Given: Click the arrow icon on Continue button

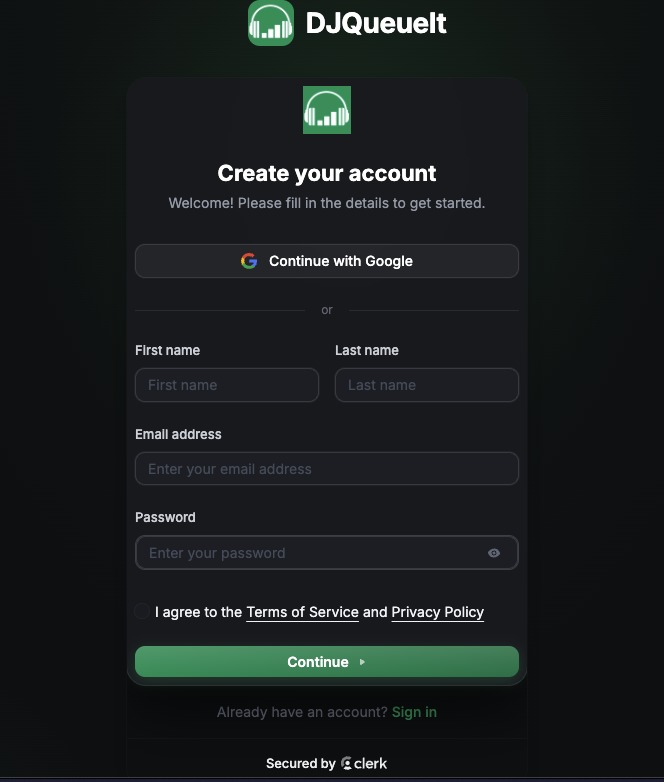Looking at the screenshot, I should pos(362,662).
